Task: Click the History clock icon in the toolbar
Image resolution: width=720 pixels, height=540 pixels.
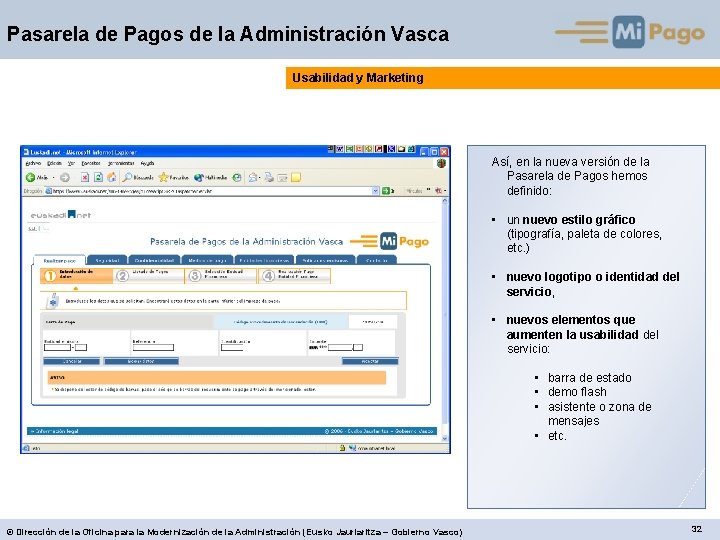Action: coord(237,177)
